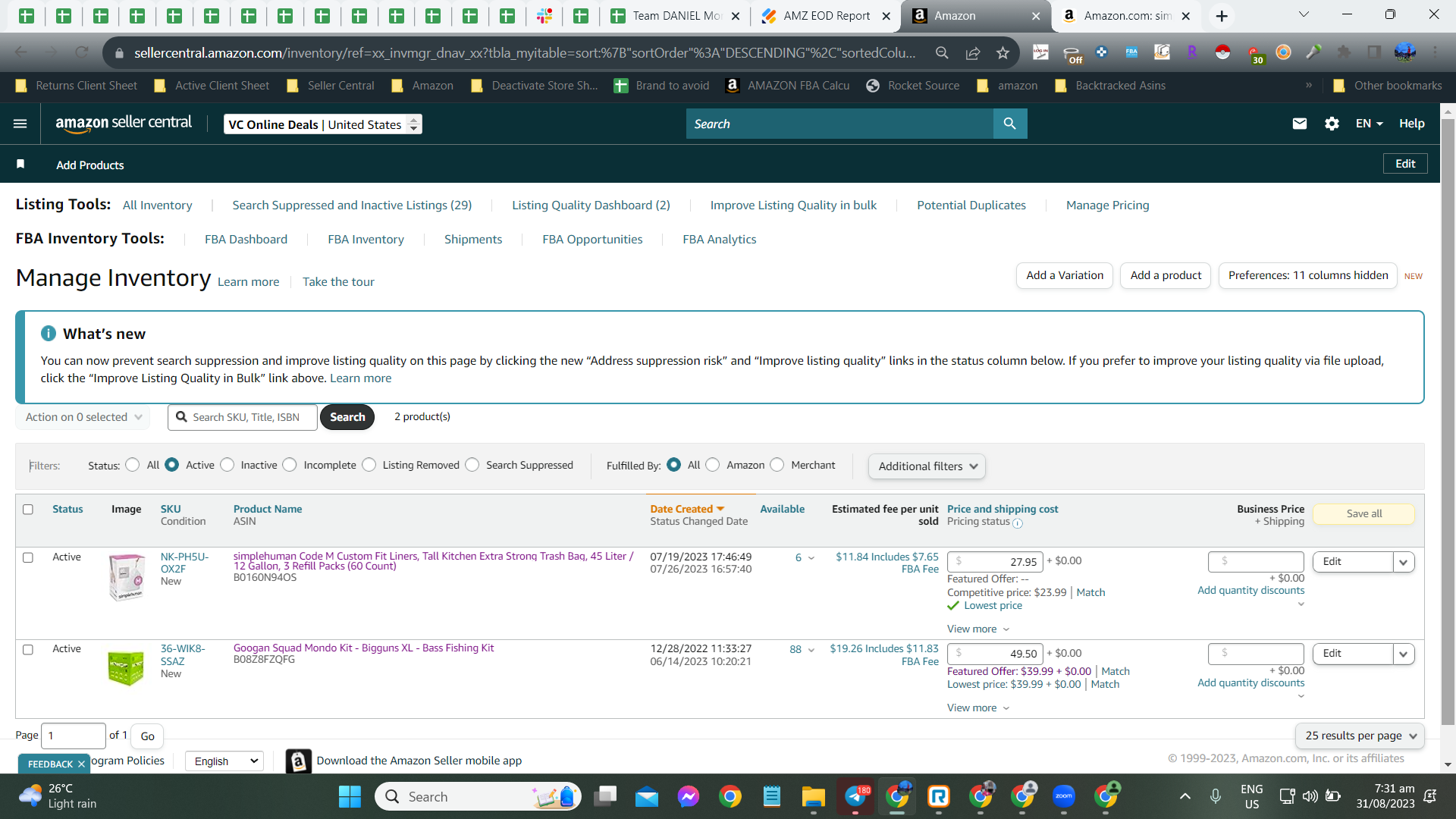The height and width of the screenshot is (819, 1456).
Task: Click the Add a product button
Action: click(1166, 275)
